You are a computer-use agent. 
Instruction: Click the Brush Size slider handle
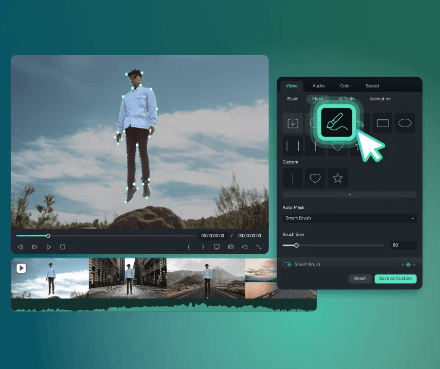tap(296, 245)
